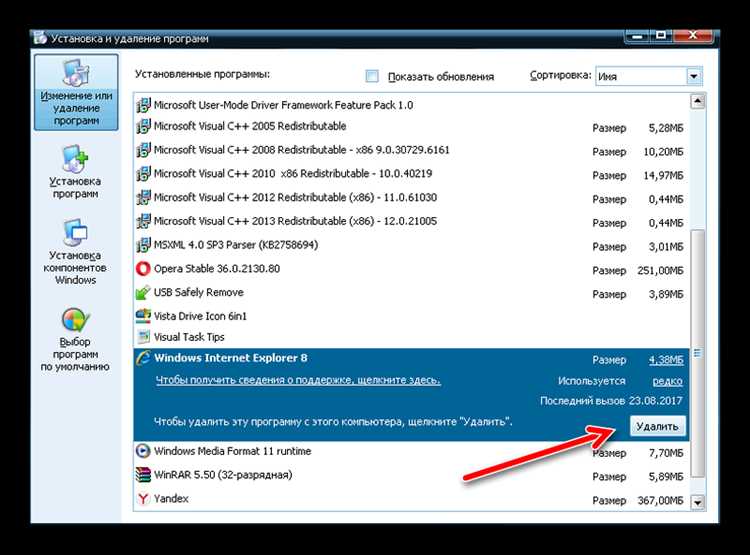Viewport: 750px width, 555px height.
Task: Select the Windows Media Format 11 runtime icon
Action: coord(143,451)
